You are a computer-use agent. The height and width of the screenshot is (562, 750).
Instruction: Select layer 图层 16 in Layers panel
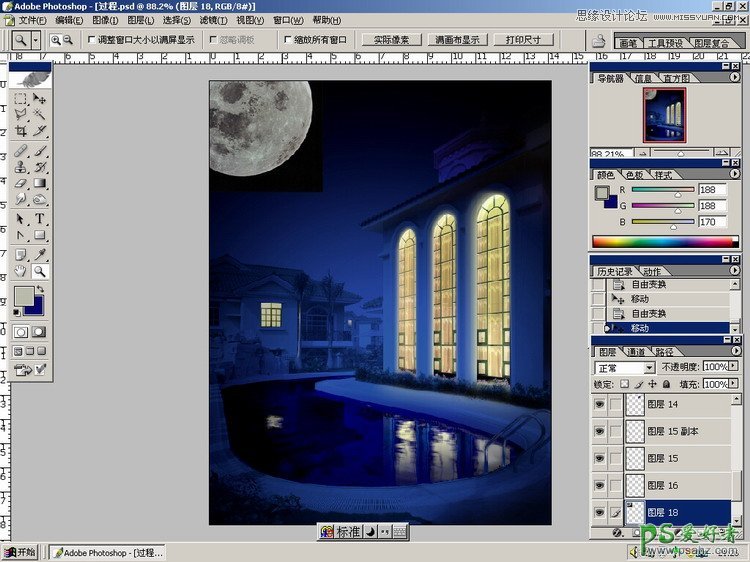(662, 485)
